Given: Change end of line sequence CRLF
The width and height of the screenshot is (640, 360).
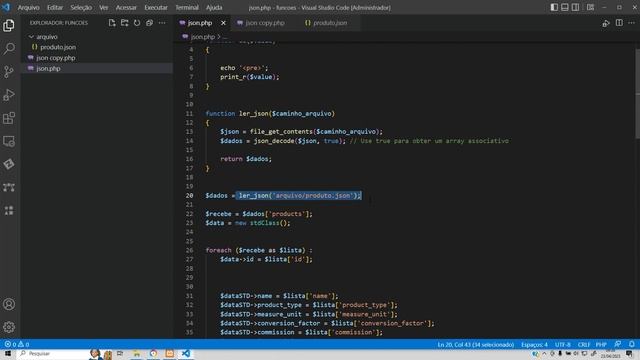Looking at the screenshot, I should pyautogui.click(x=583, y=344).
